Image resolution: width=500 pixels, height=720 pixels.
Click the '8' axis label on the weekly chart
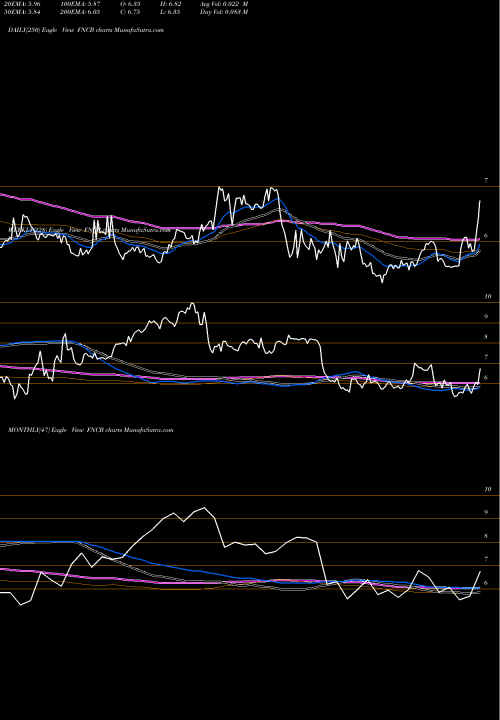point(486,337)
